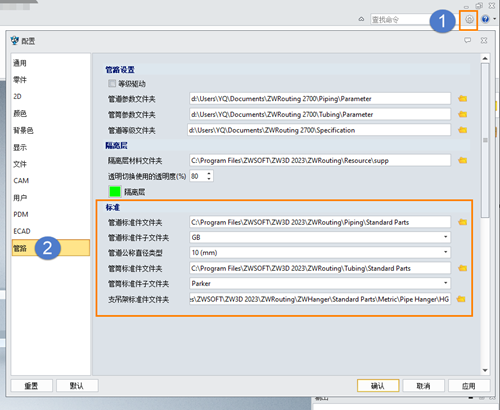Screen dimensions: 500x410
Task: Increase the transparency percentage spinner value
Action: tap(209, 173)
